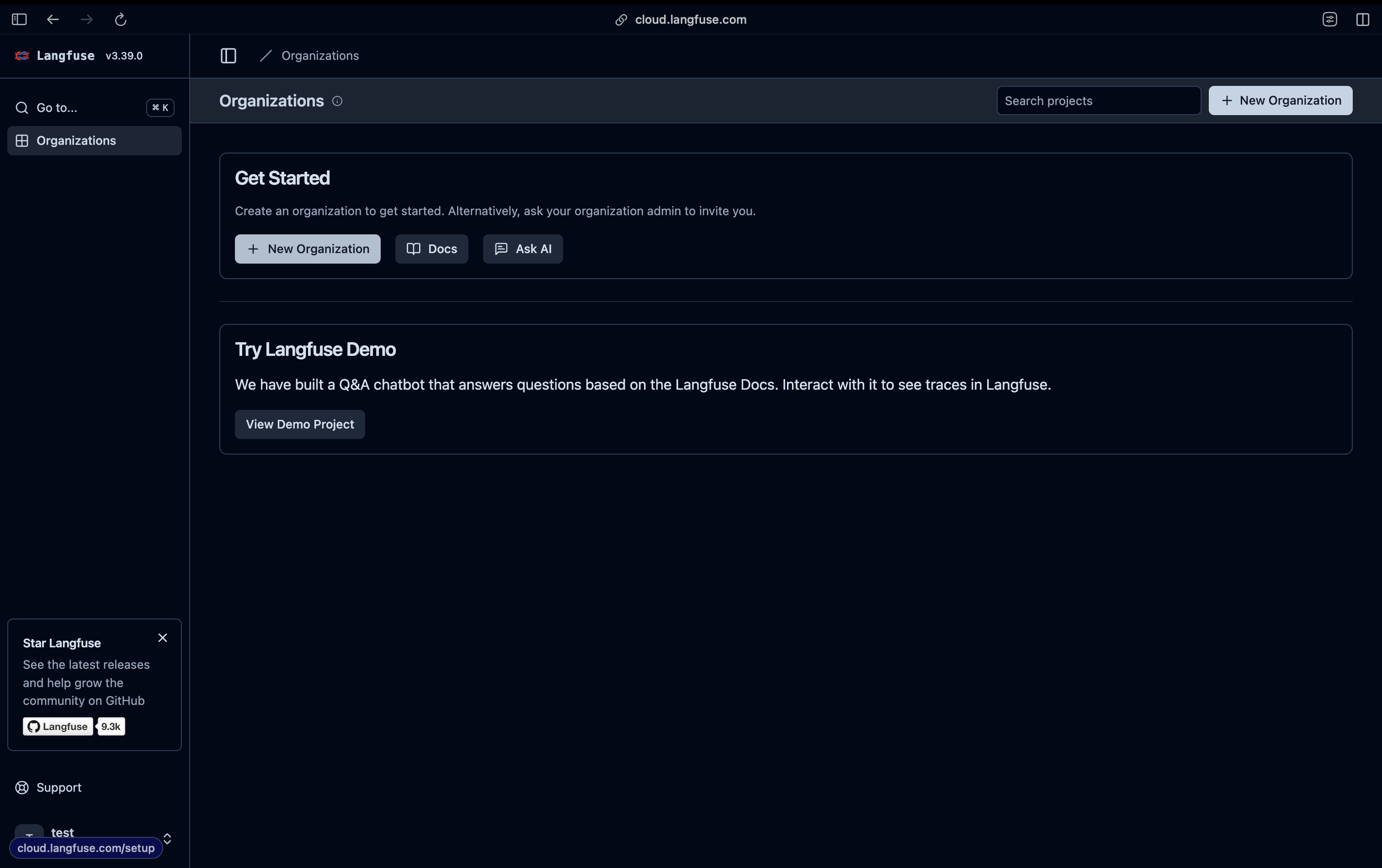Focus the Search projects field
The image size is (1382, 868).
[x=1099, y=101]
